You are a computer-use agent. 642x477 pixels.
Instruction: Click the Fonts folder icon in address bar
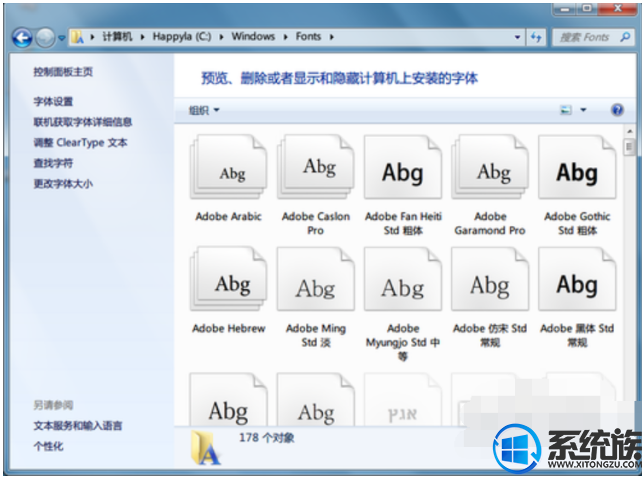tap(77, 37)
